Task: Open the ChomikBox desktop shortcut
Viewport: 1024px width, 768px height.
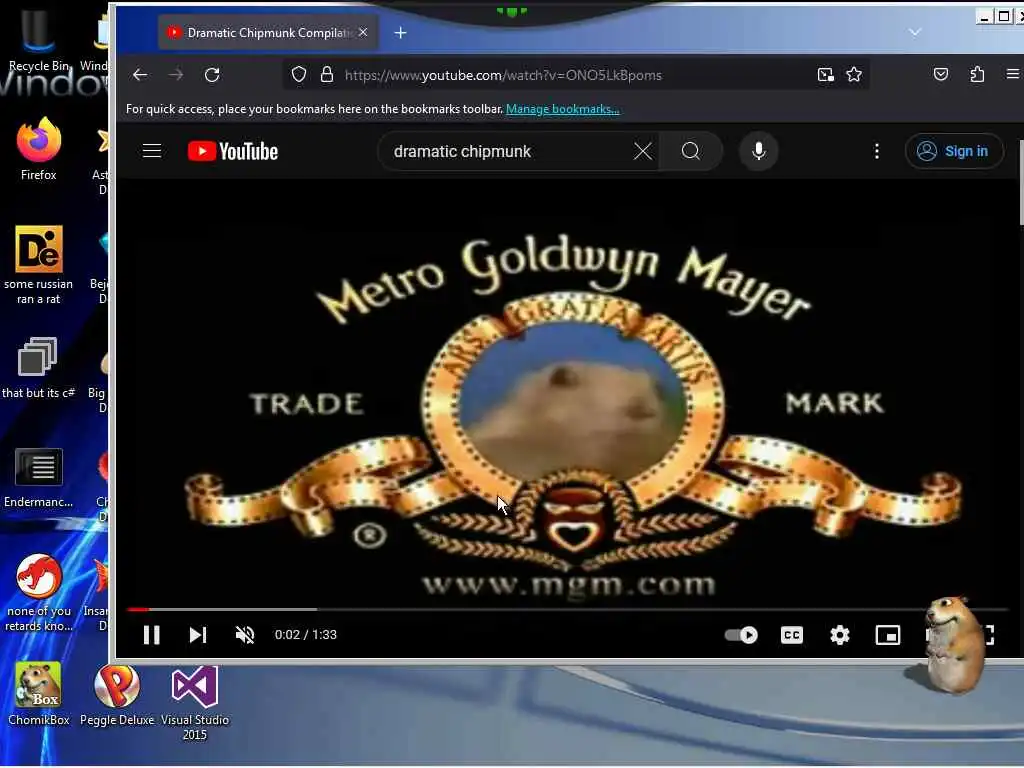Action: tap(39, 694)
